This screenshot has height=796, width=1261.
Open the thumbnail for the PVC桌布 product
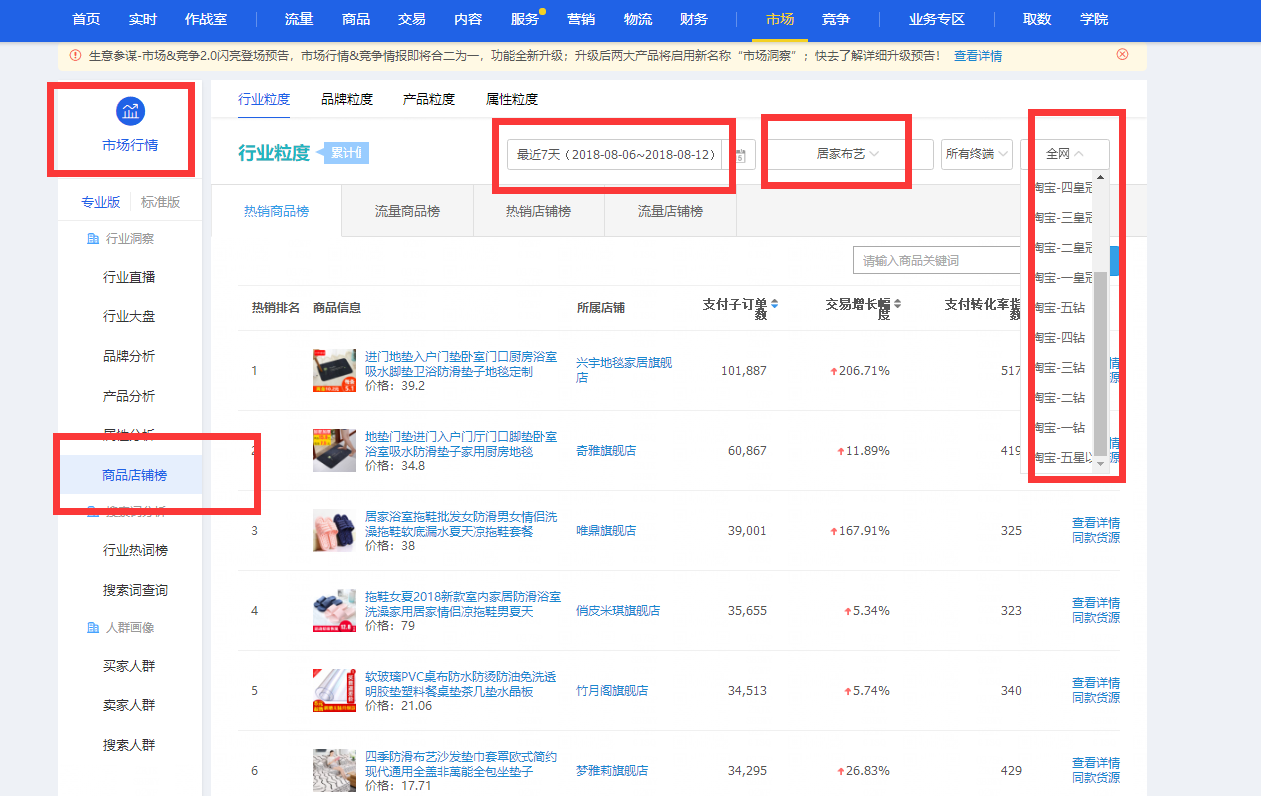334,690
